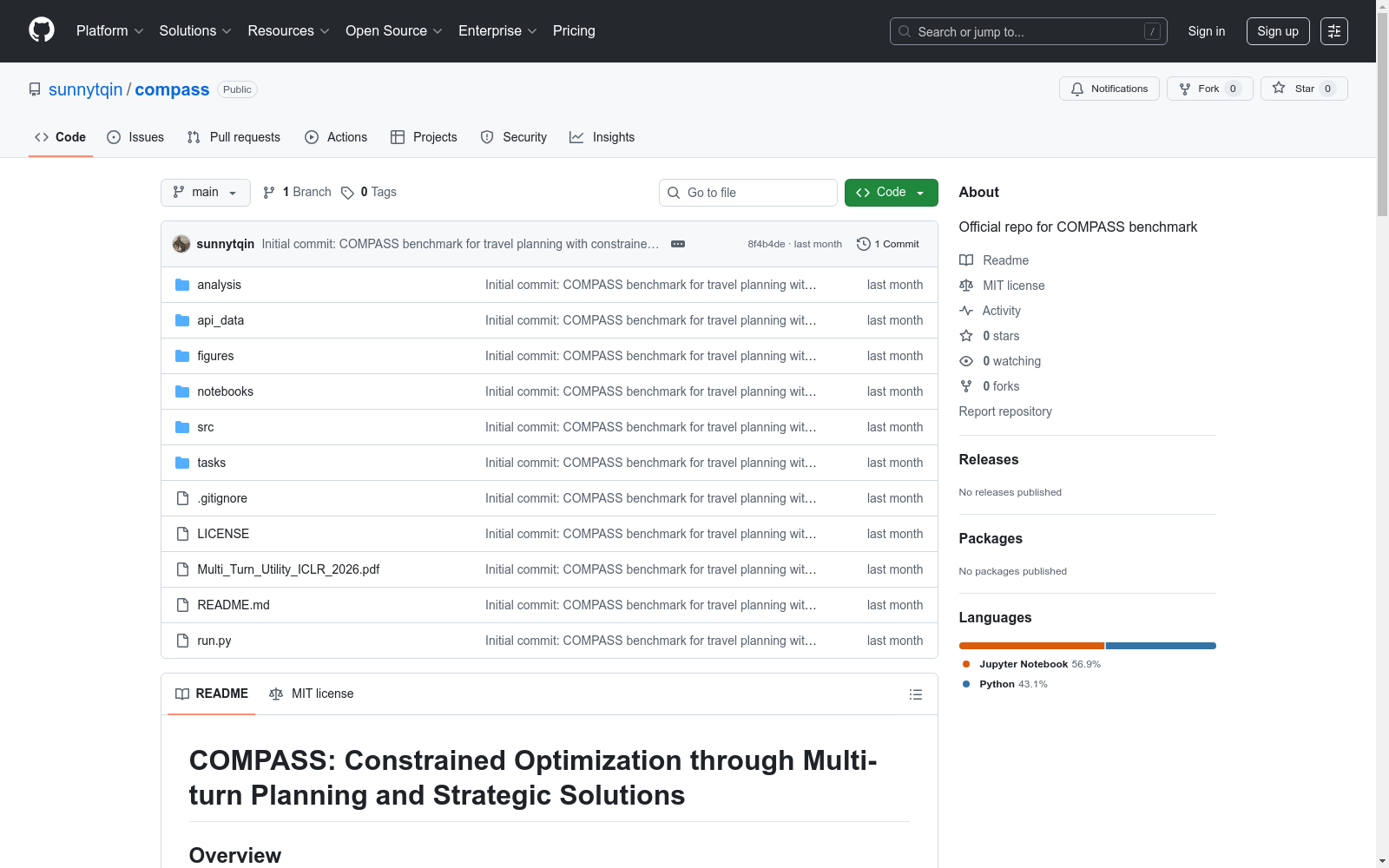Click the src folder icon
1389x868 pixels.
[x=182, y=427]
